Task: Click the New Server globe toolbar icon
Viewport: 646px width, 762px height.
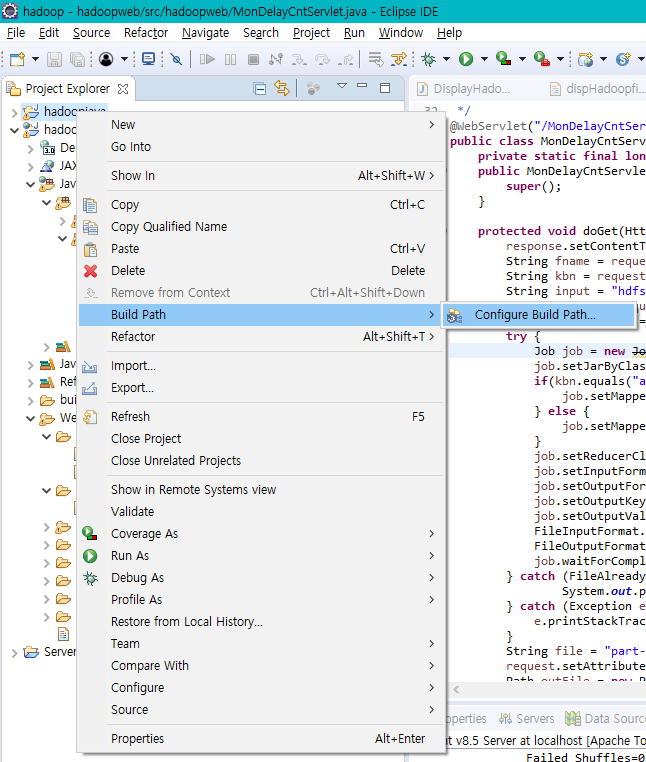Action: click(x=585, y=59)
